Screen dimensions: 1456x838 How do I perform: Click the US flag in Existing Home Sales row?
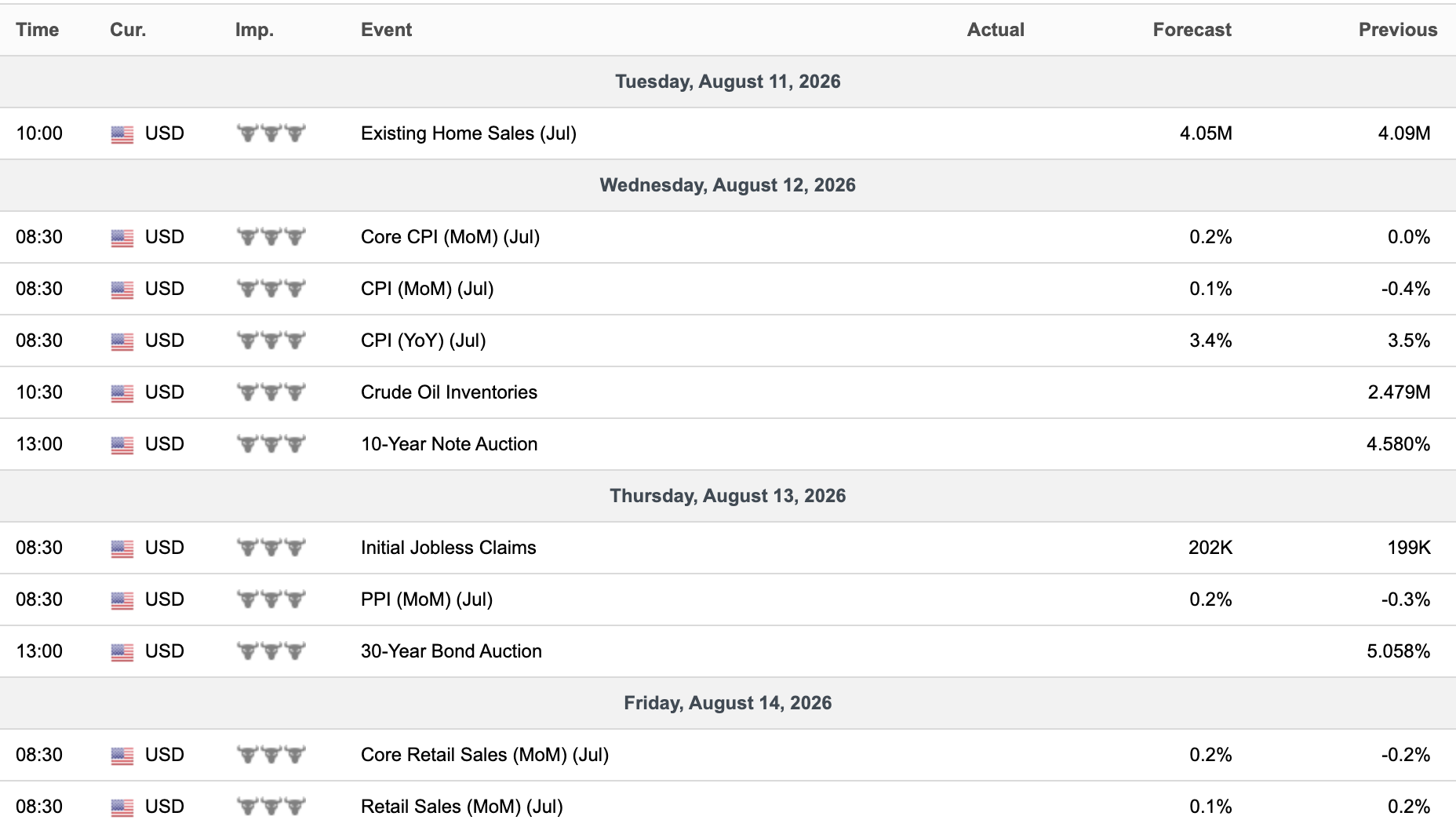[x=122, y=134]
